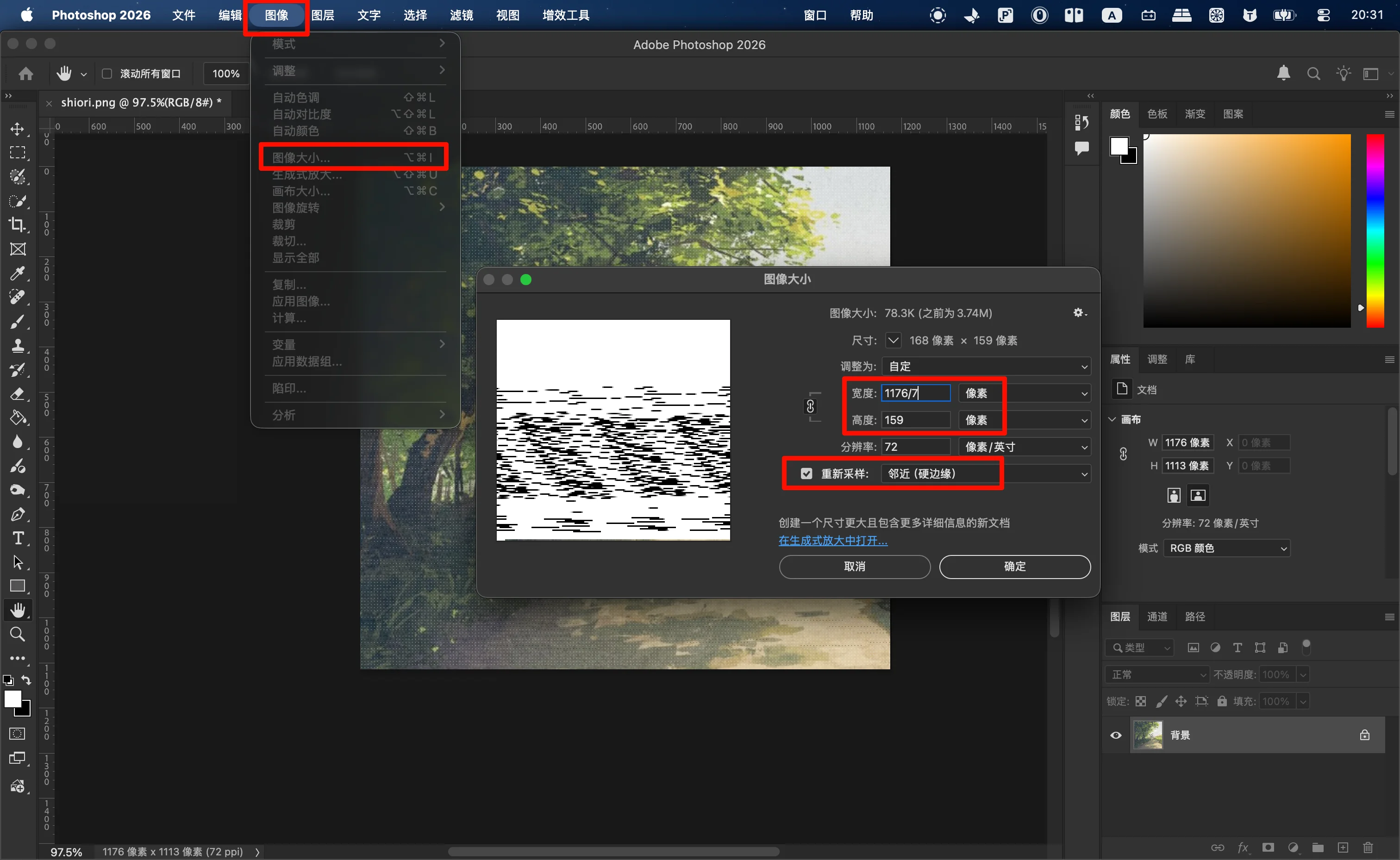
Task: Click the vertical hue spectrum slider
Action: [1375, 231]
